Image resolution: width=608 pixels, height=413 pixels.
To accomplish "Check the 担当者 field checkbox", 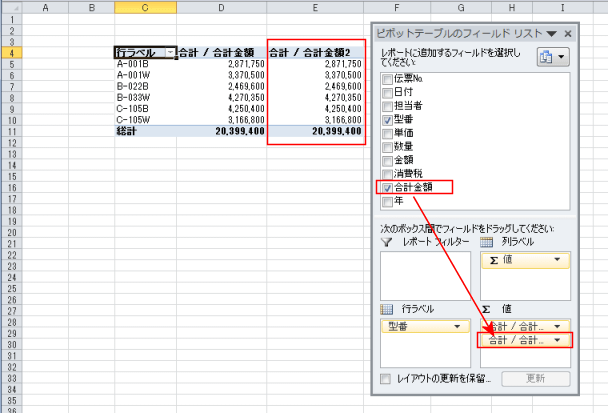I will pyautogui.click(x=387, y=106).
